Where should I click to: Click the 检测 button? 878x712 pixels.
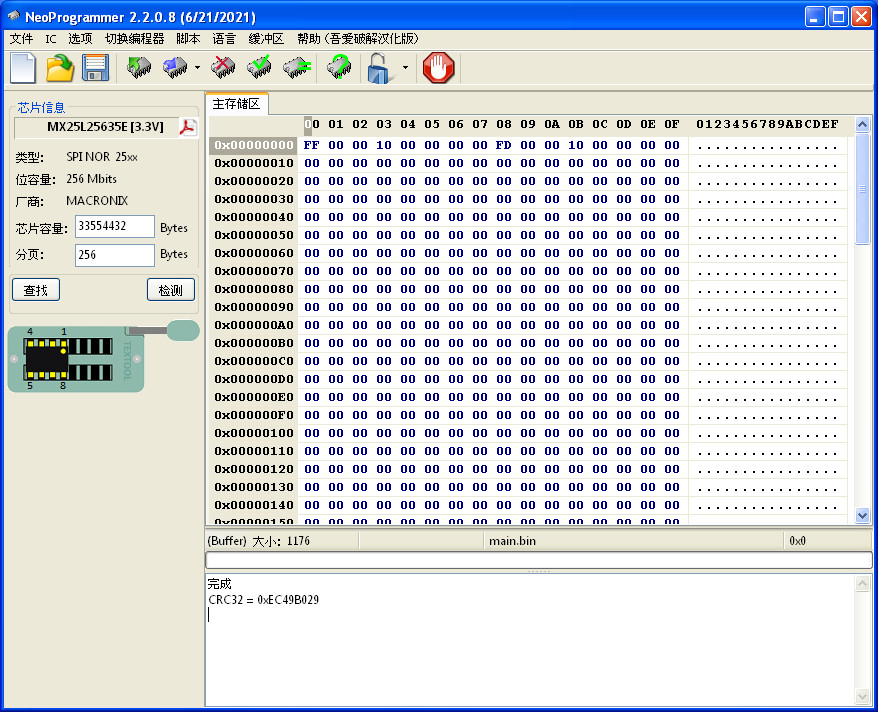tap(171, 290)
